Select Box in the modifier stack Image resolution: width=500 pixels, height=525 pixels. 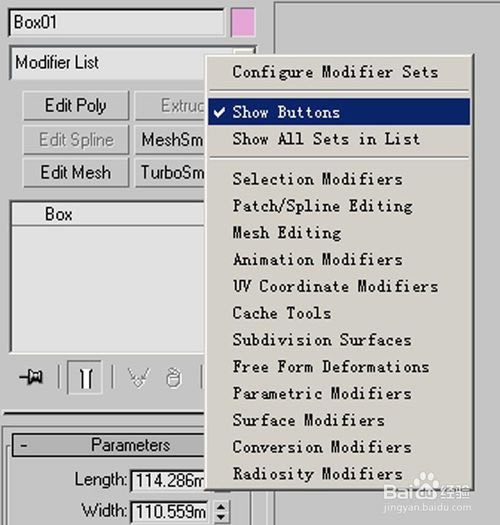108,214
